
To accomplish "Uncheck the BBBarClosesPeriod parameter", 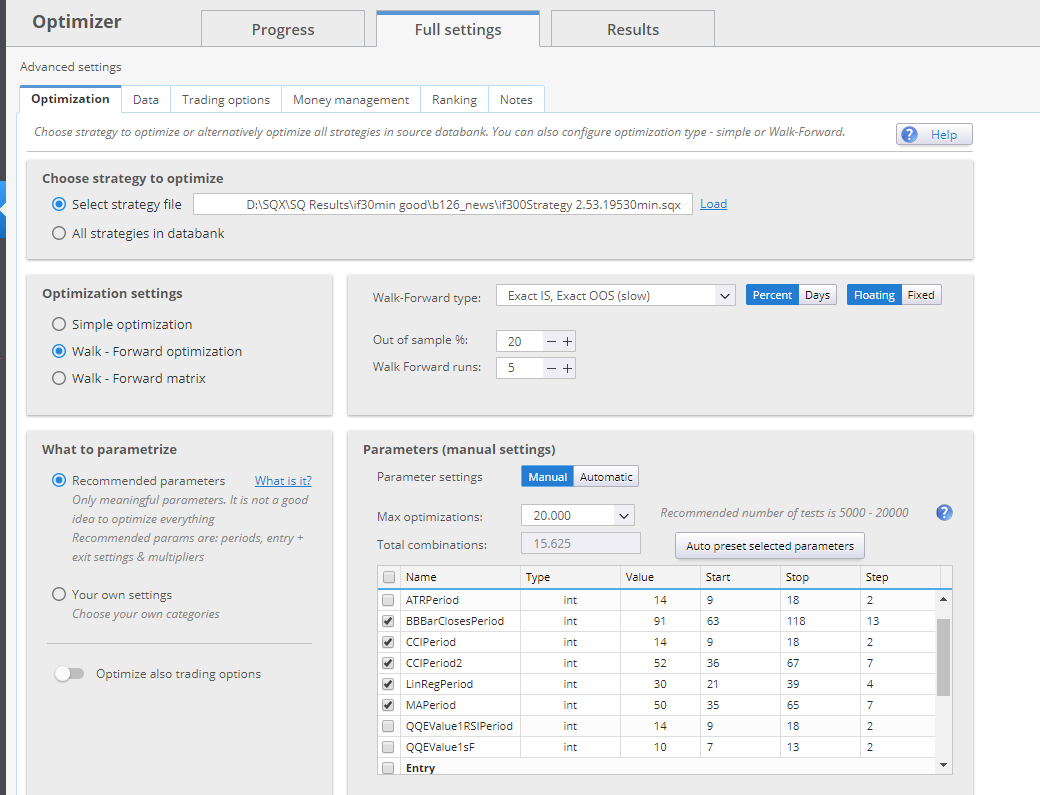I will [388, 621].
